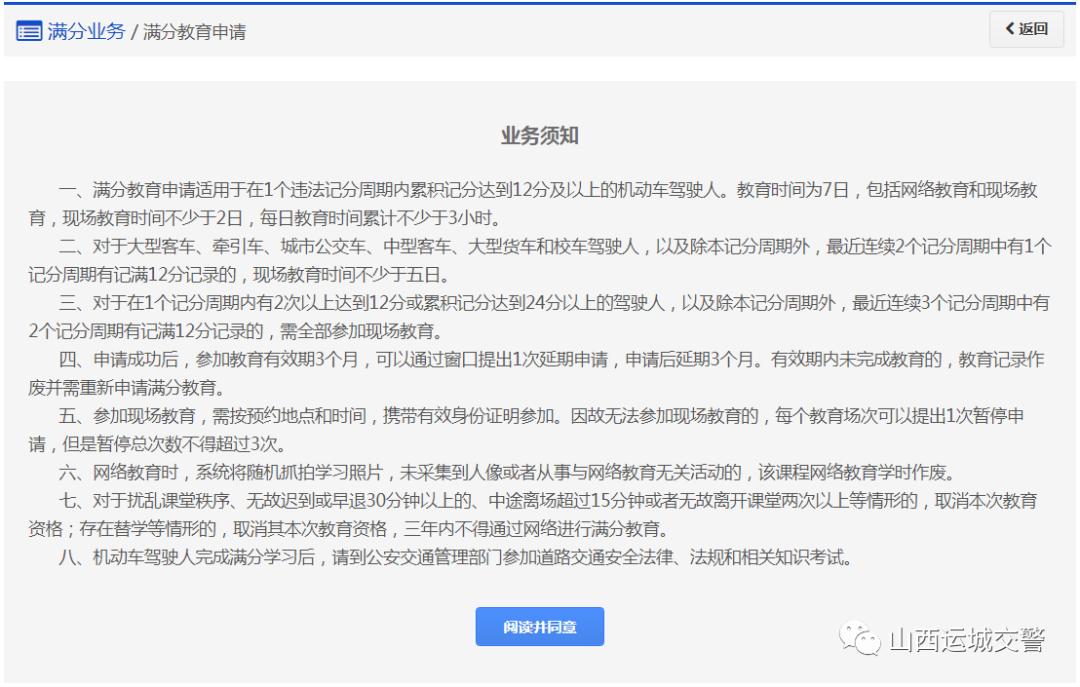The width and height of the screenshot is (1080, 687).
Task: Click the list icon beside 满分业务
Action: point(29,31)
